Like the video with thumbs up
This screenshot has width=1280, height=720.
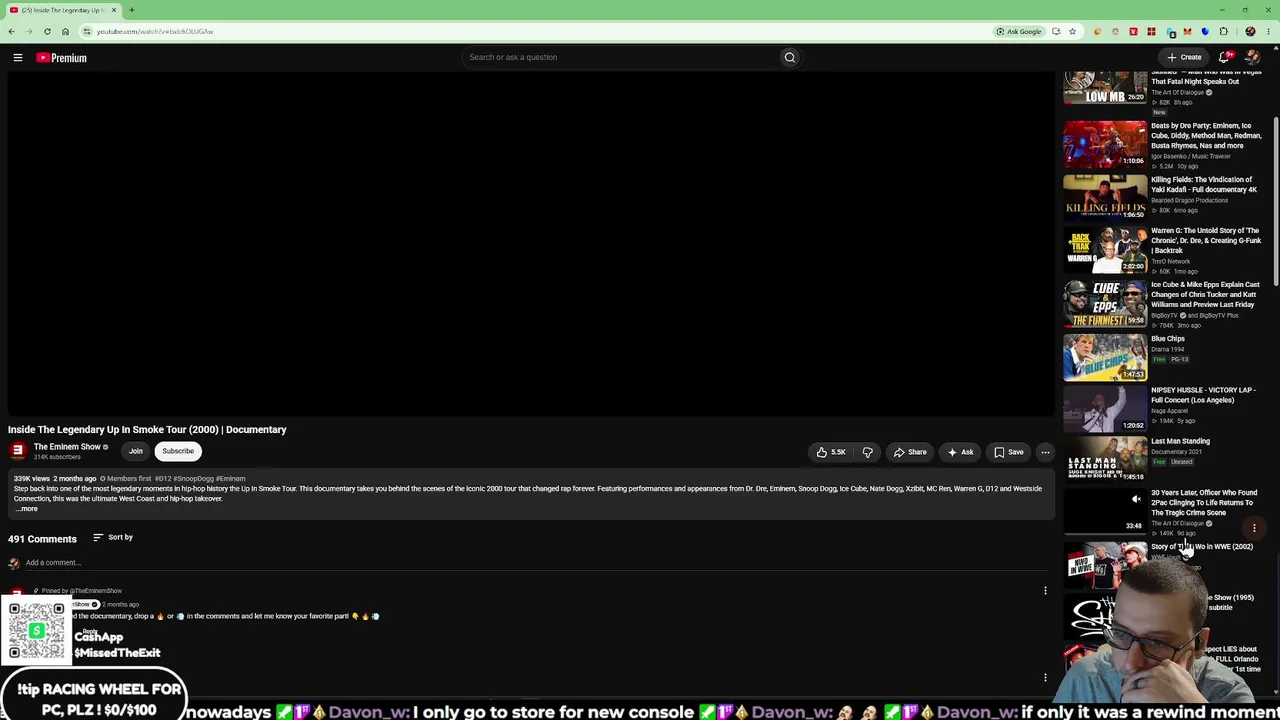coord(831,452)
